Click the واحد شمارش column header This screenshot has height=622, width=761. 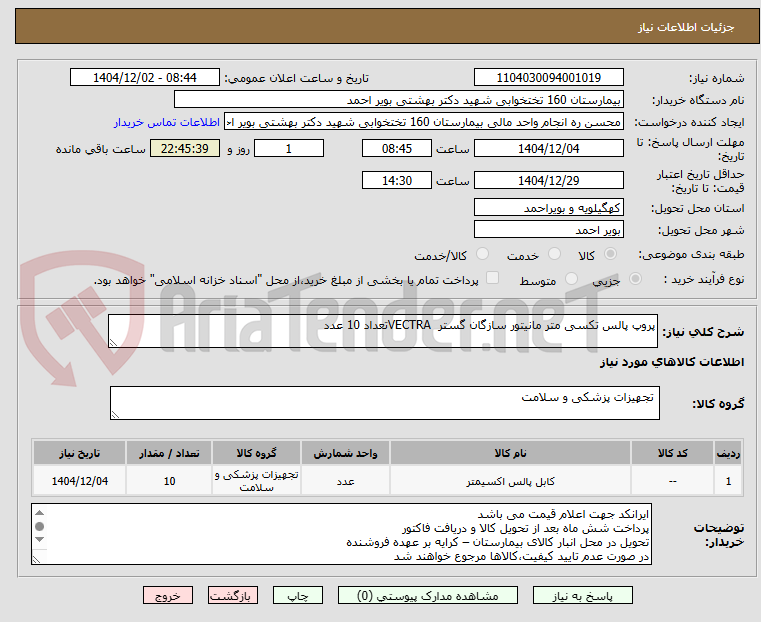click(345, 453)
